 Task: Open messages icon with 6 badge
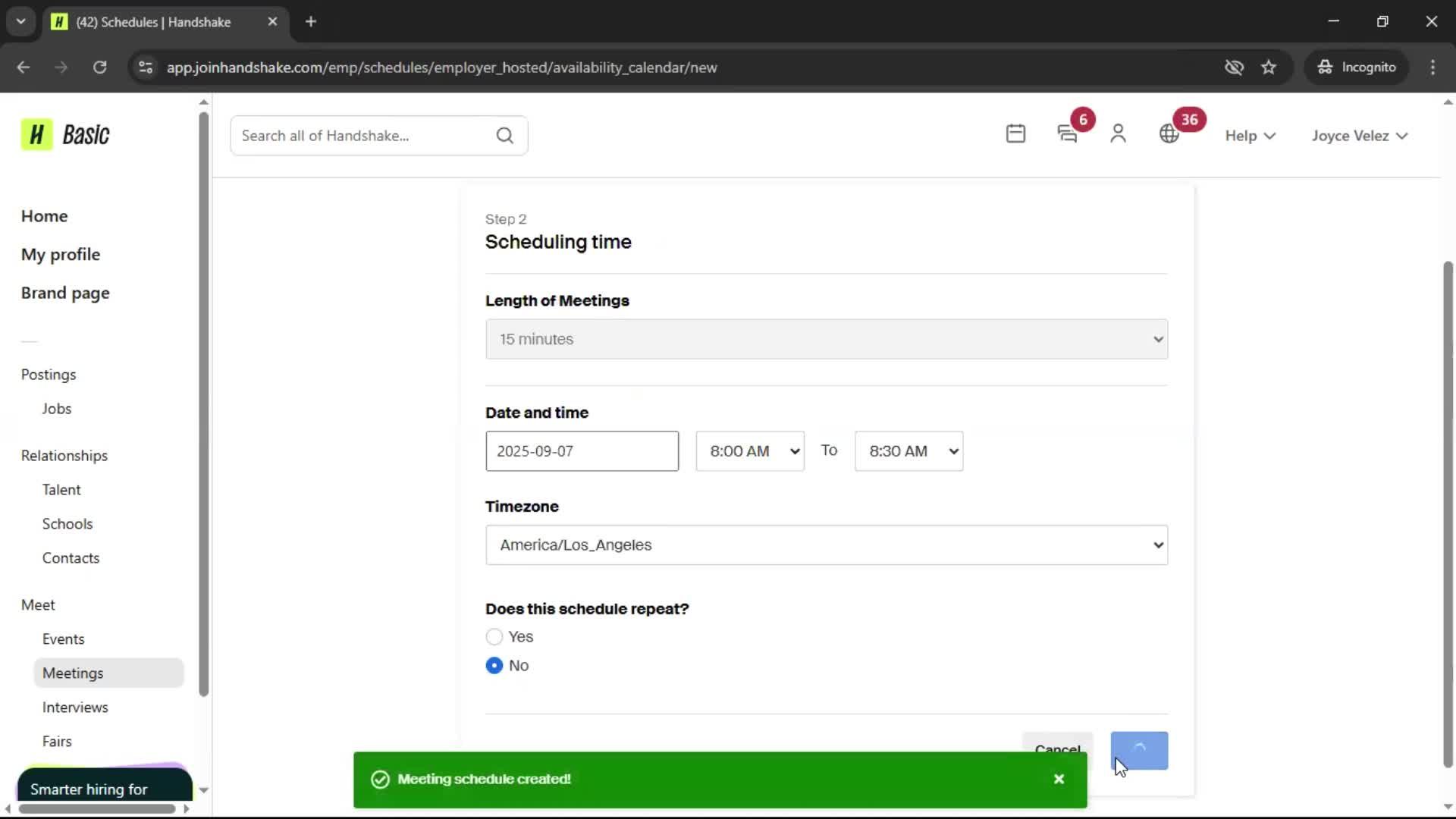pos(1067,134)
